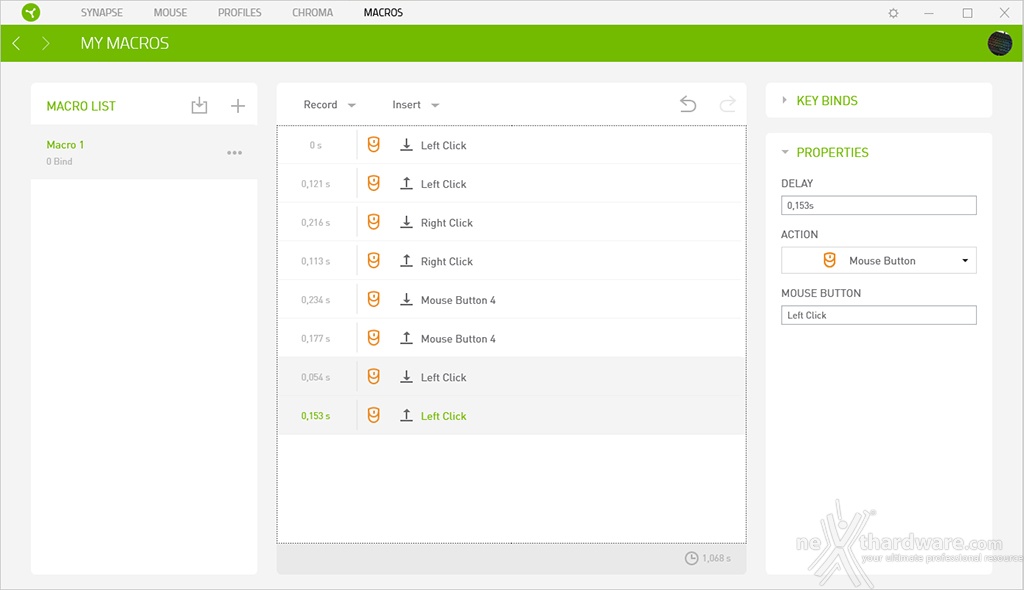
Task: Select the first Left Click press label
Action: click(443, 145)
